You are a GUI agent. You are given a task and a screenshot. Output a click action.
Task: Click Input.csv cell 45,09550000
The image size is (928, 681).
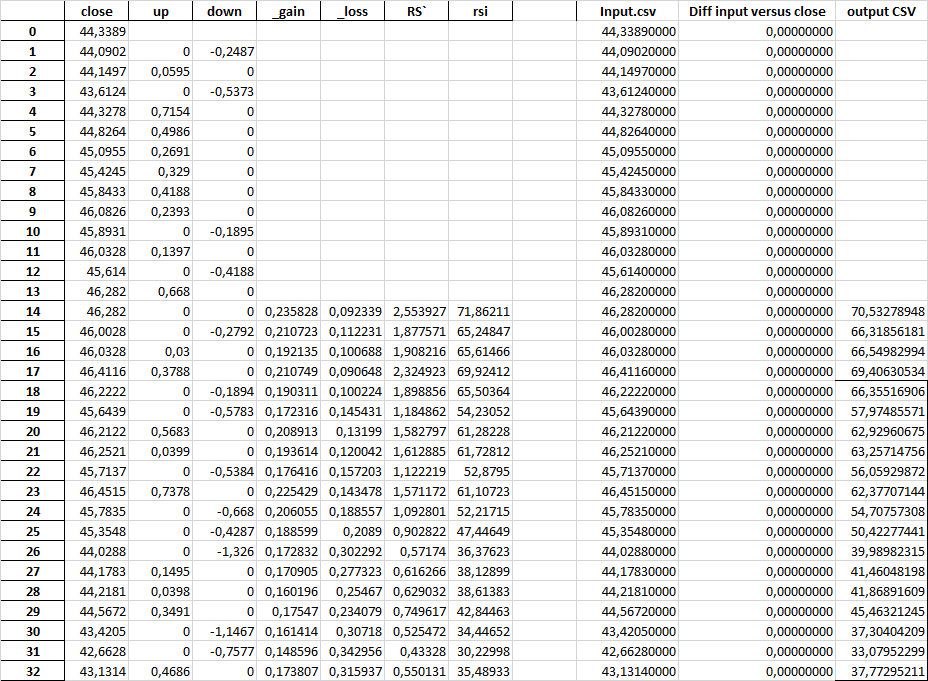[x=627, y=151]
